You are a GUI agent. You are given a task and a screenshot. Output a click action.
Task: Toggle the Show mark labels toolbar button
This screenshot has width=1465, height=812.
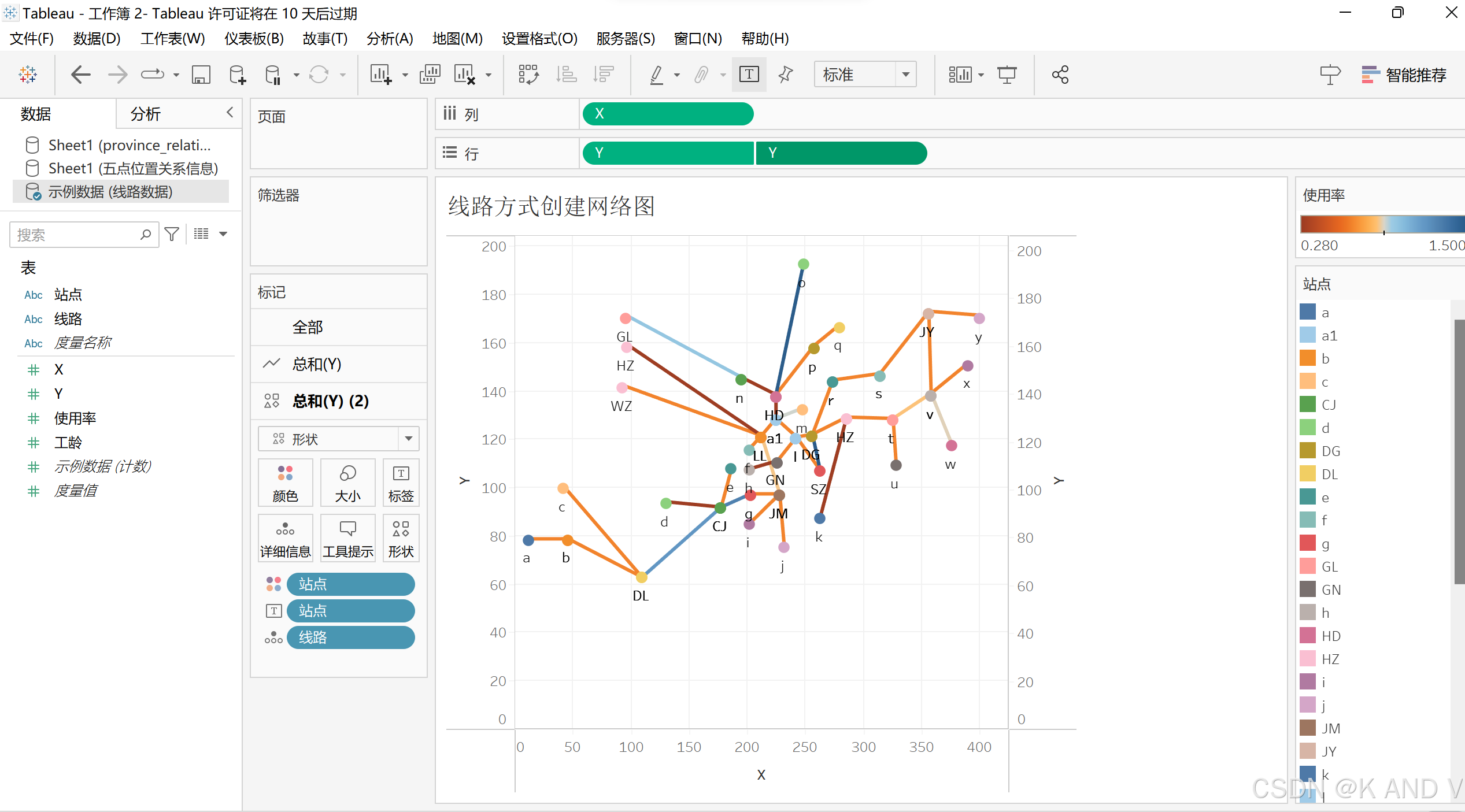[x=749, y=75]
